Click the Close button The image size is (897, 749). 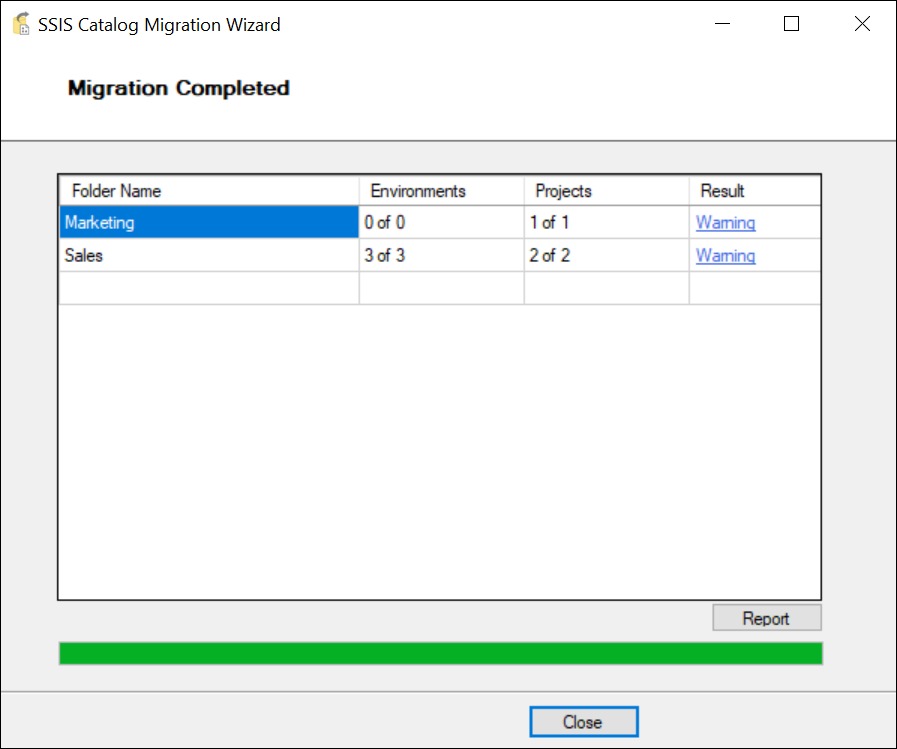[x=583, y=721]
